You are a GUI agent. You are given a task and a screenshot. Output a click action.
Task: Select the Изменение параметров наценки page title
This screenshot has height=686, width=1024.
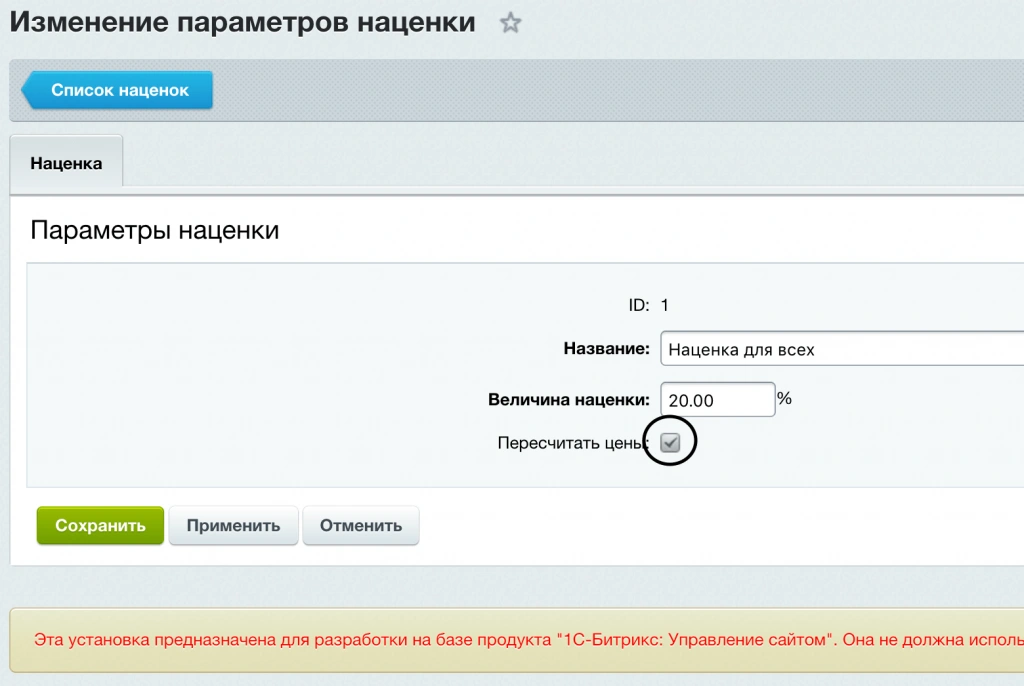click(242, 22)
